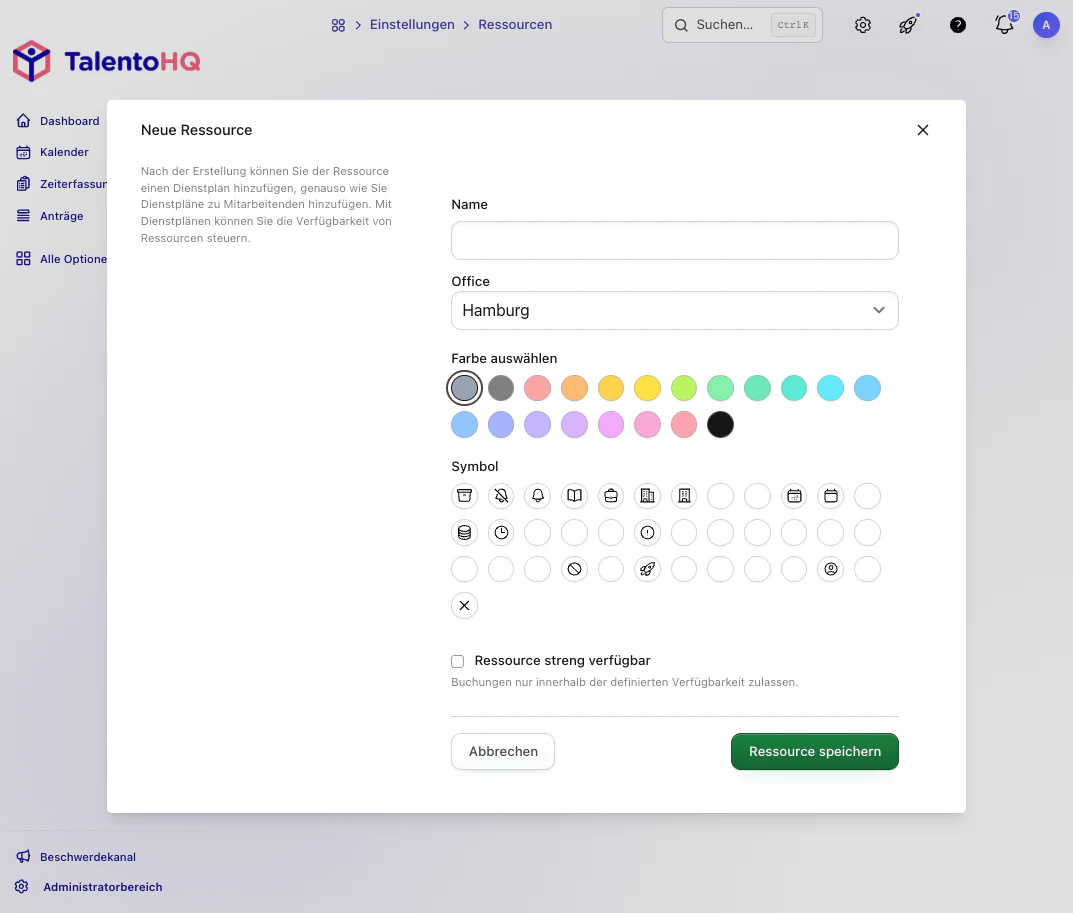Screen dimensions: 1073x913
Task: Choose the calendar with dates symbol
Action: coord(794,496)
